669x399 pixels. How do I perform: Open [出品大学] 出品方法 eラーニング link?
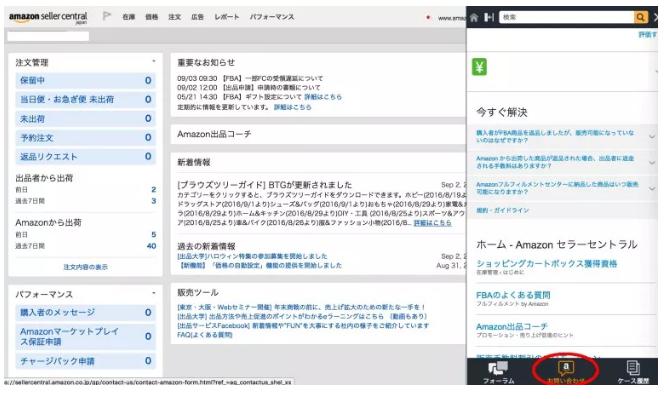(x=302, y=316)
